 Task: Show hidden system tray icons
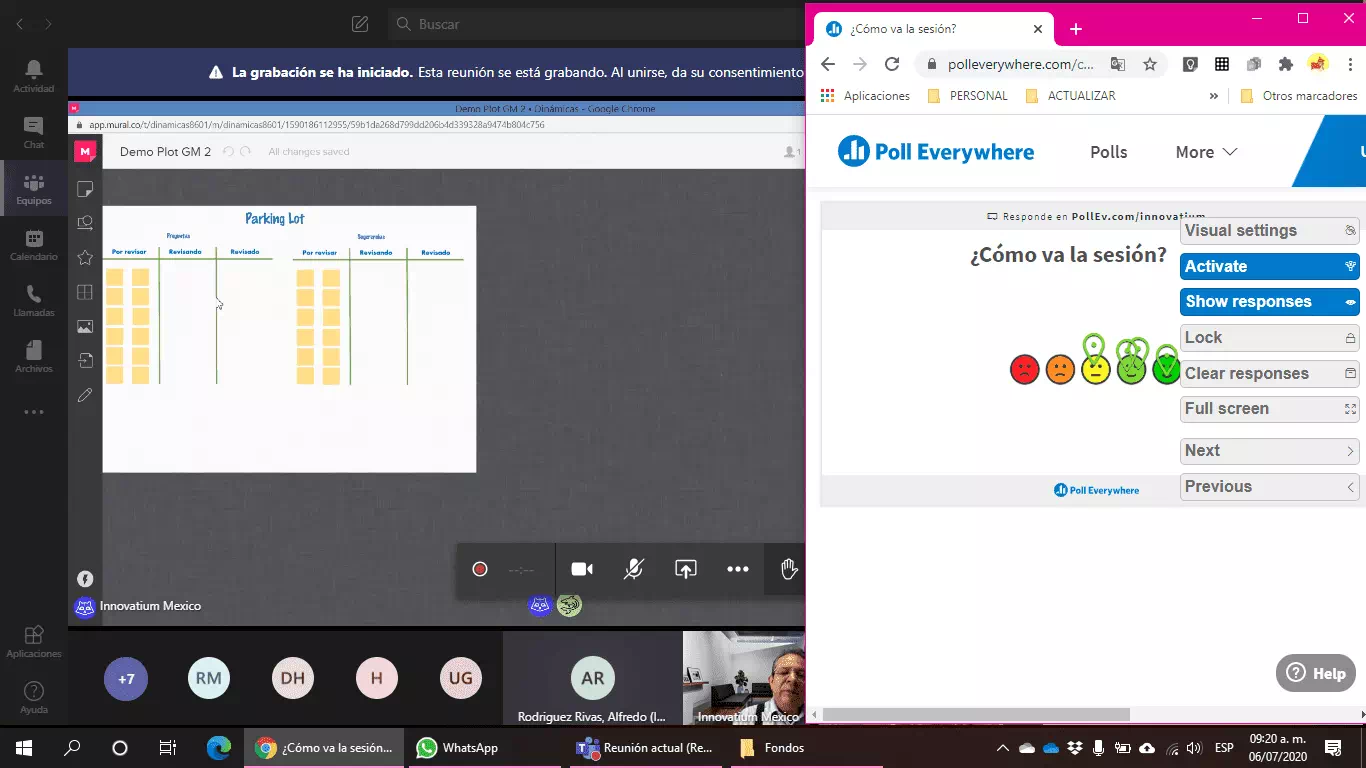[x=1003, y=748]
